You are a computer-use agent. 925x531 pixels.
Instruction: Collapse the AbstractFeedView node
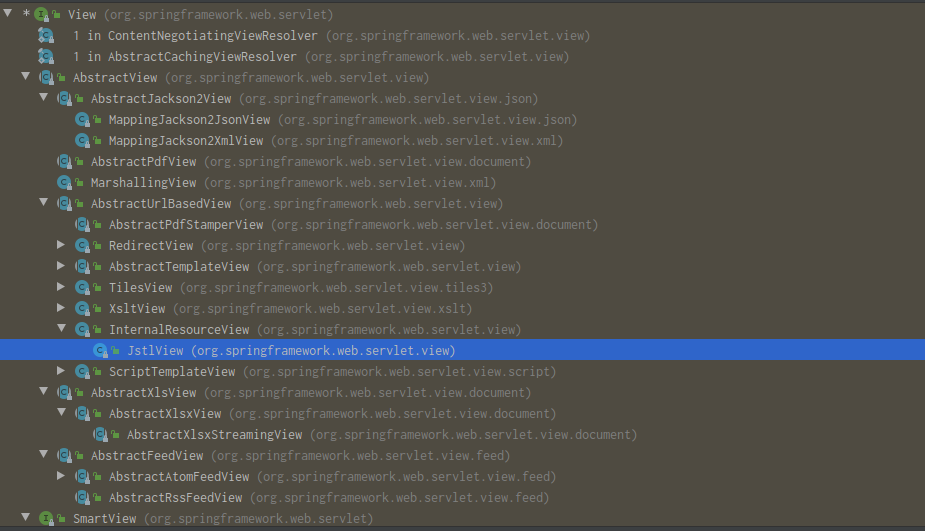point(43,455)
